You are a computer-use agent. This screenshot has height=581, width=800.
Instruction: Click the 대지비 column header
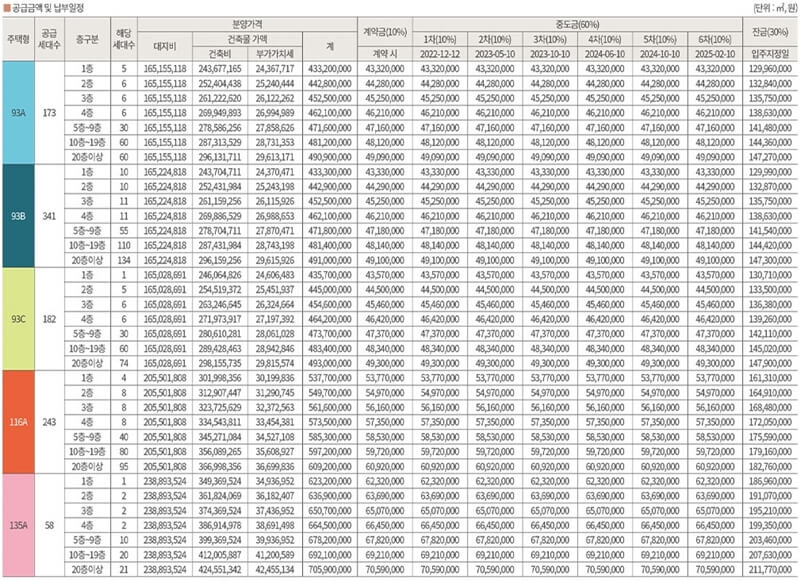(165, 46)
